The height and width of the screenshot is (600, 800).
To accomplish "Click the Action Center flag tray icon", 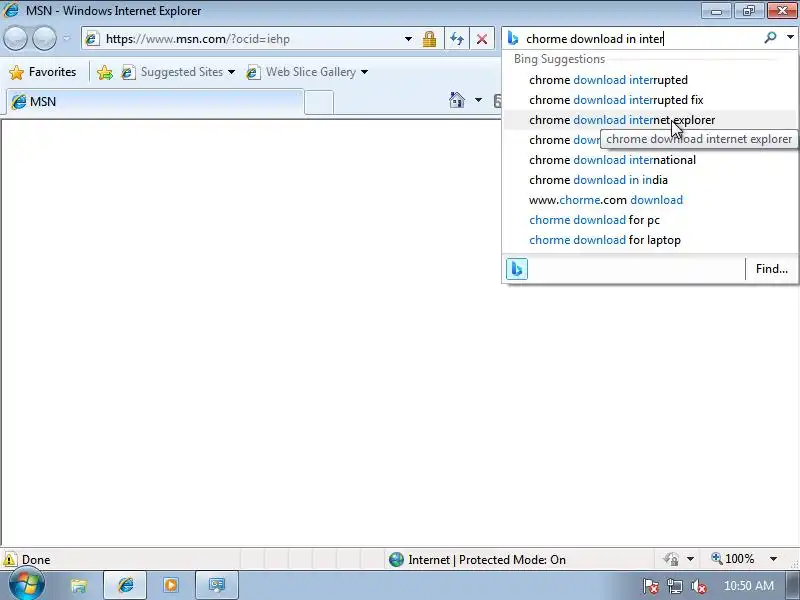I will click(651, 587).
